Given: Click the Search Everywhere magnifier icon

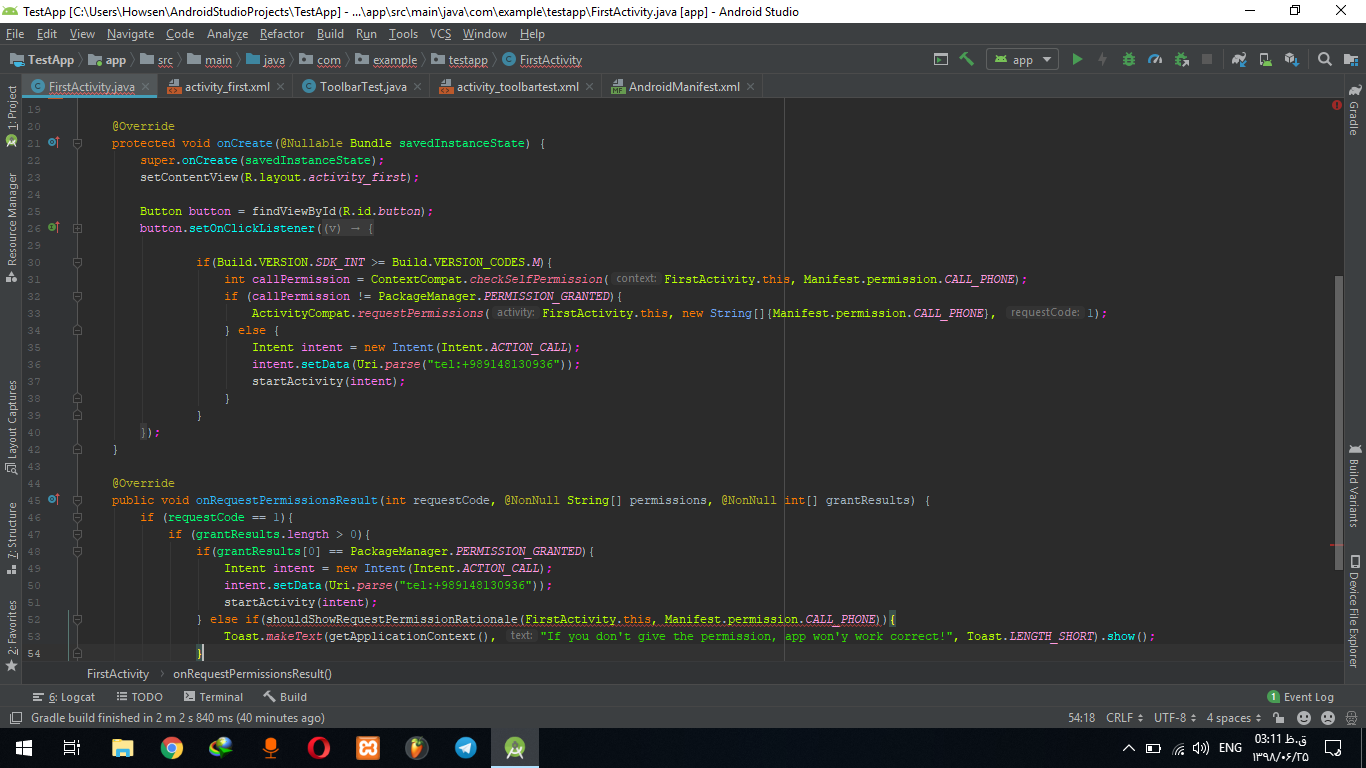Looking at the screenshot, I should pos(1325,60).
